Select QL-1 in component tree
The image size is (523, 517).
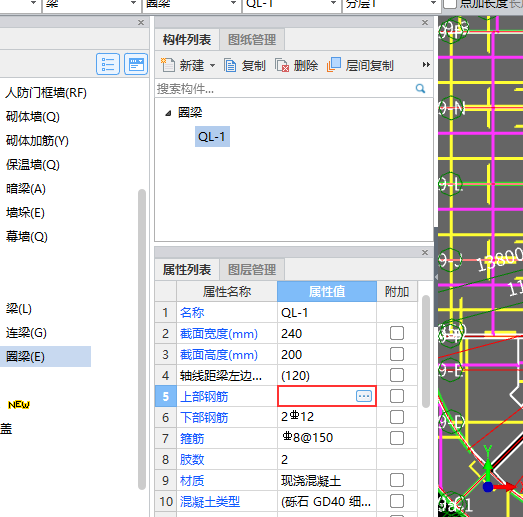click(212, 136)
